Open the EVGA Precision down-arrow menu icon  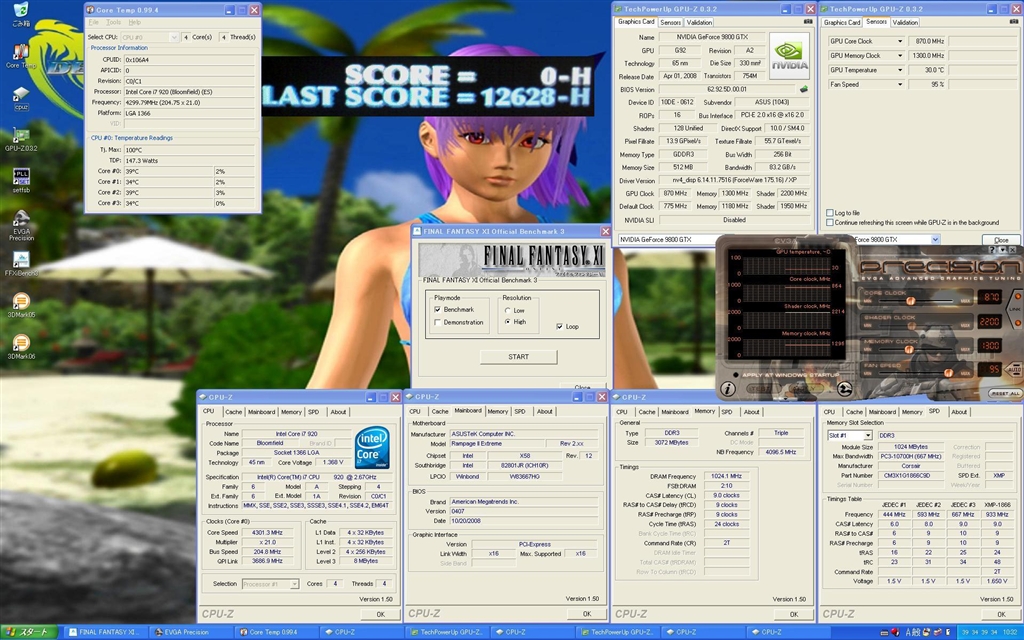tap(1002, 249)
